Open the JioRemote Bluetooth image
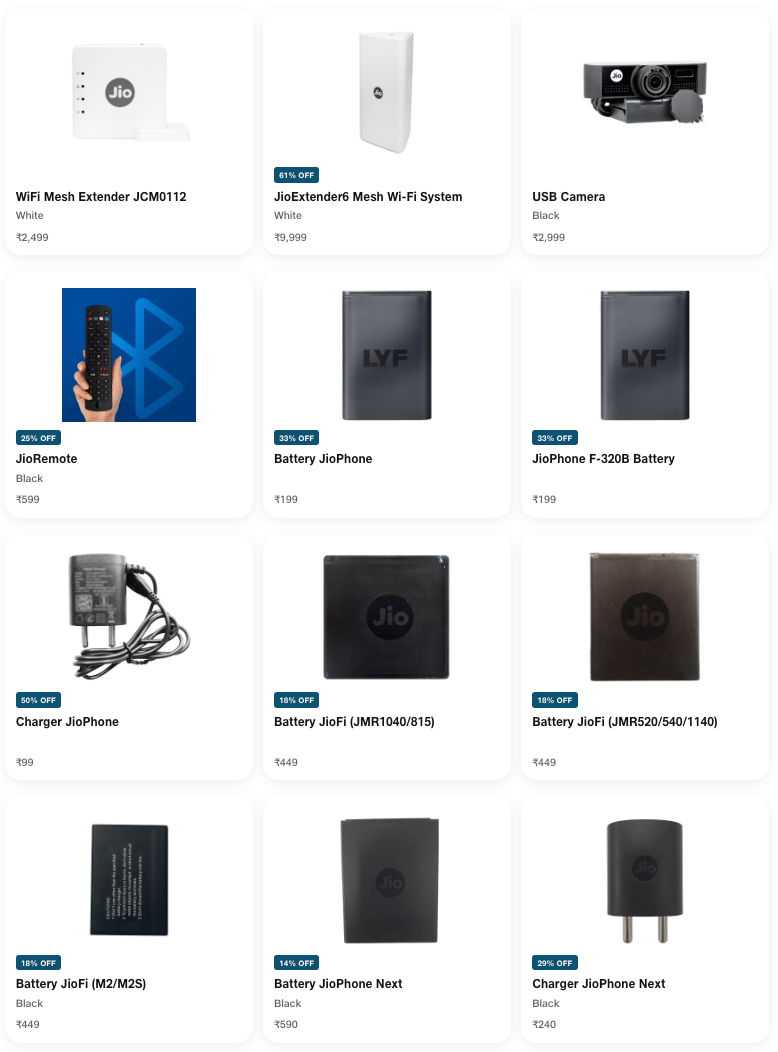 pyautogui.click(x=129, y=355)
